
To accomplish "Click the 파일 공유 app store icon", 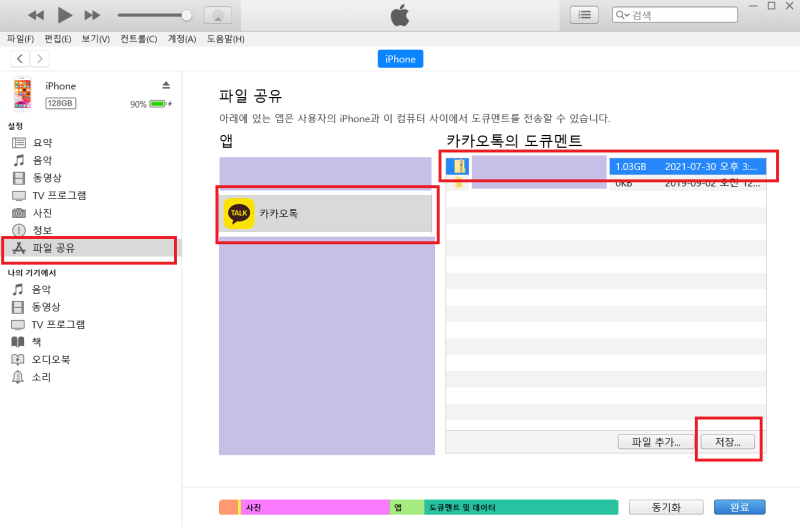I will (19, 248).
